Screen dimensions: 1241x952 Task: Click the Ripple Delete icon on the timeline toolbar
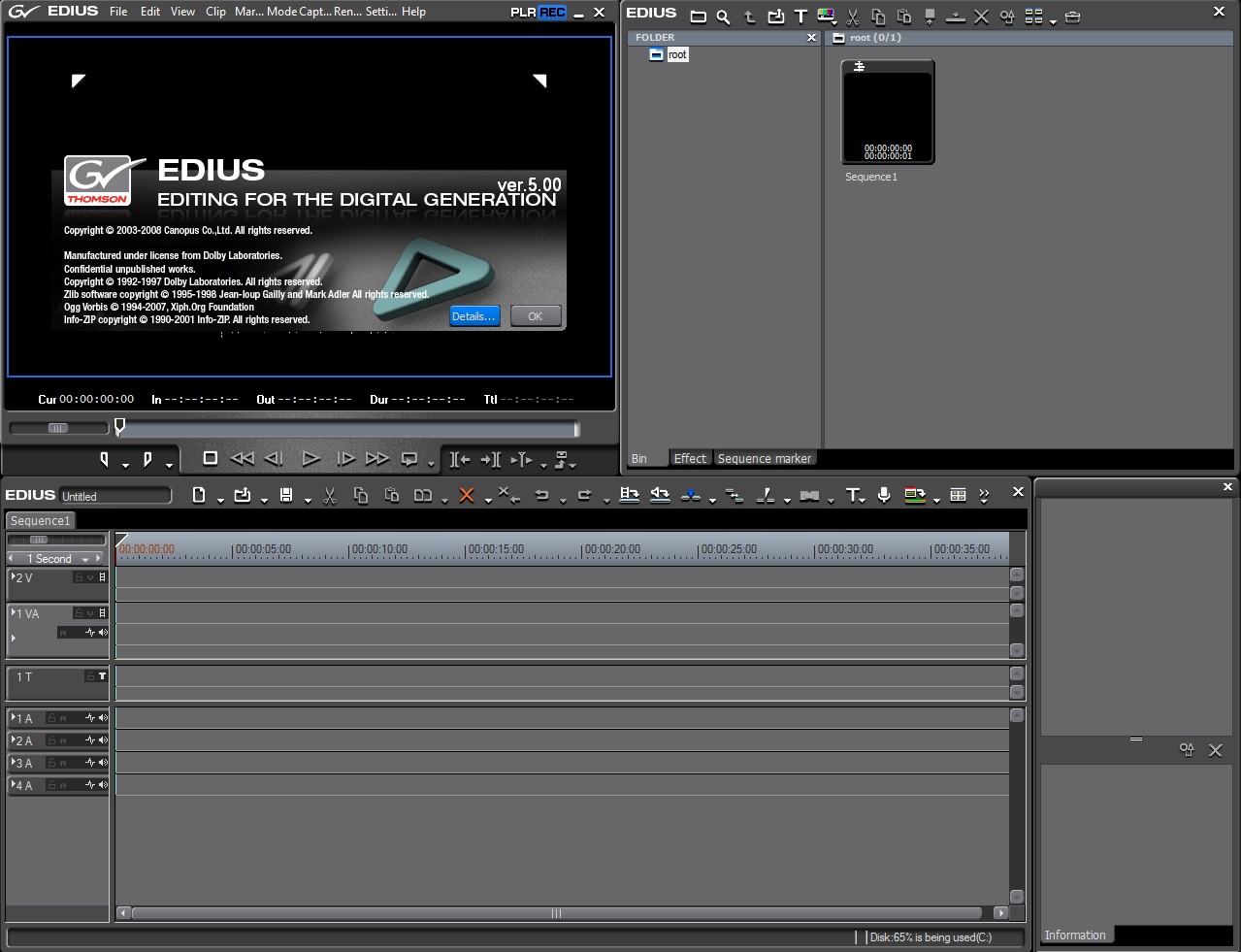508,495
